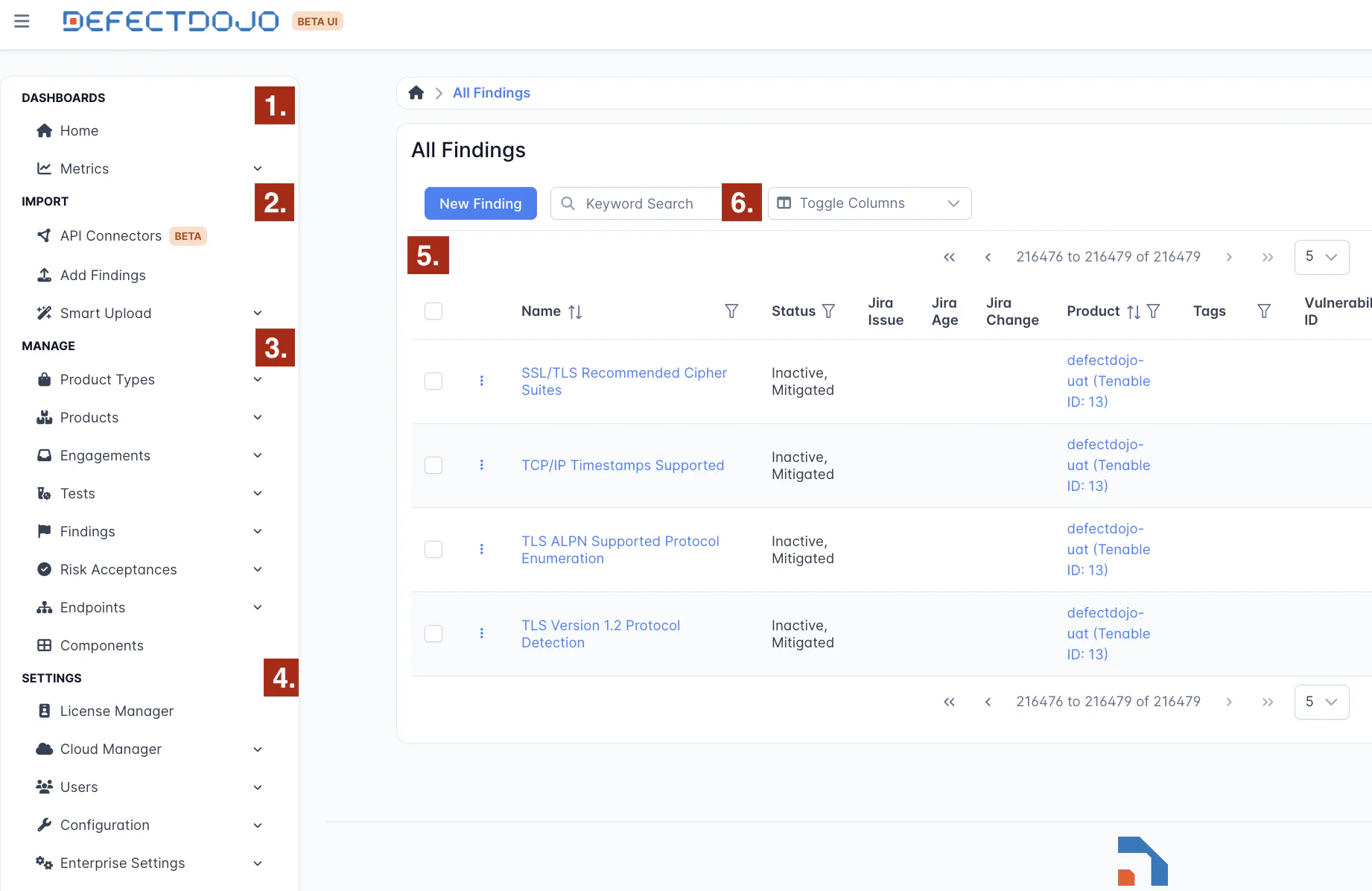Click the hamburger menu icon

(22, 21)
